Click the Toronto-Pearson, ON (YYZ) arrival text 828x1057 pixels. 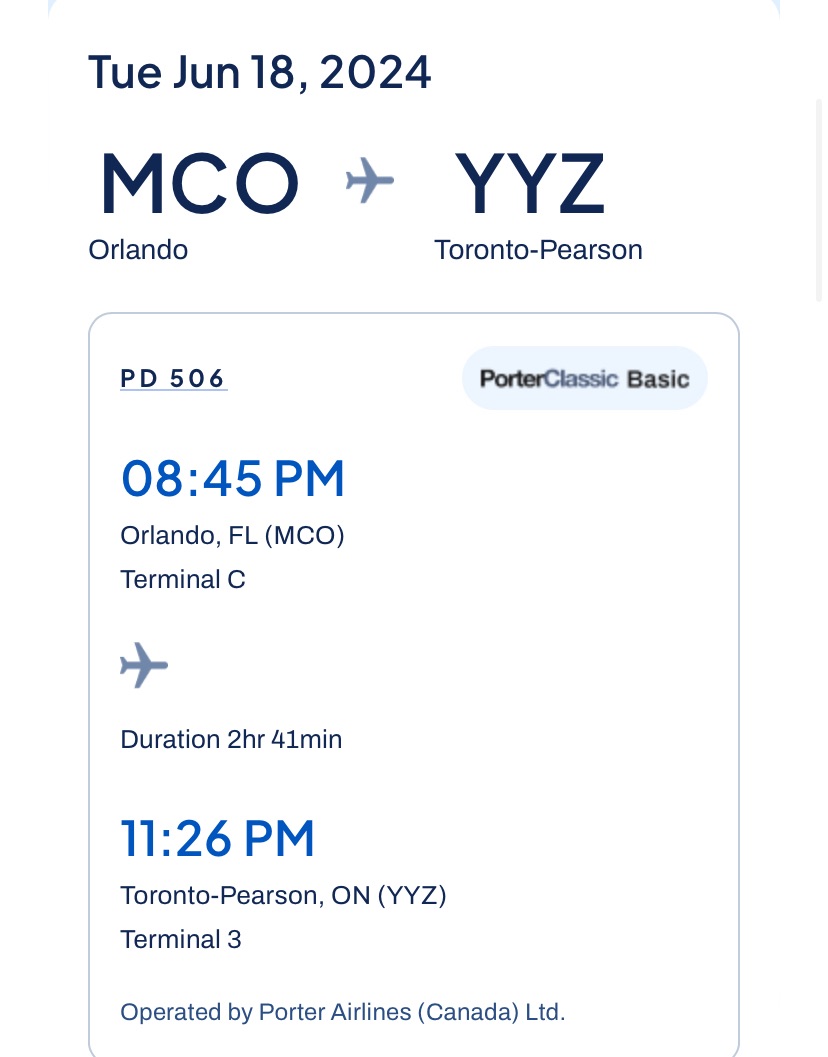click(283, 895)
